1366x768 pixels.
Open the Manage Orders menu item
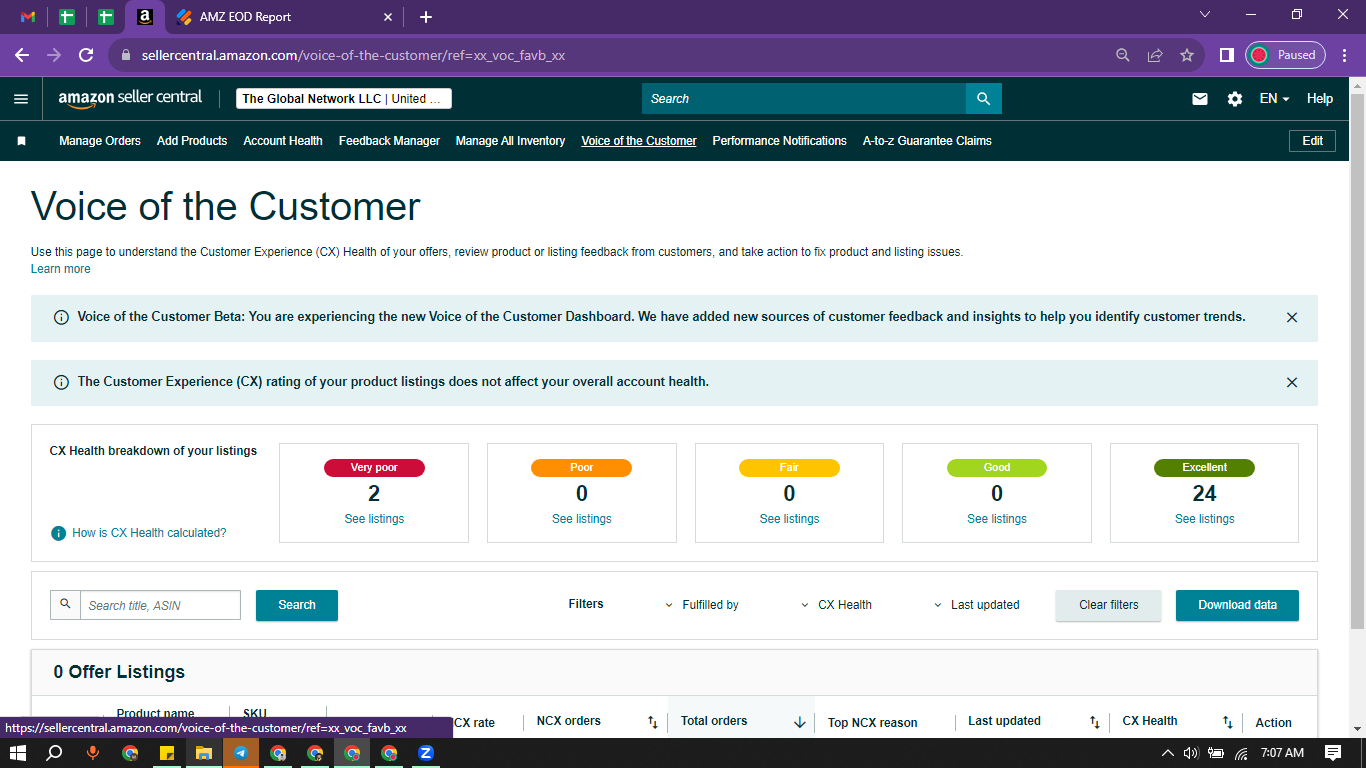[x=100, y=141]
